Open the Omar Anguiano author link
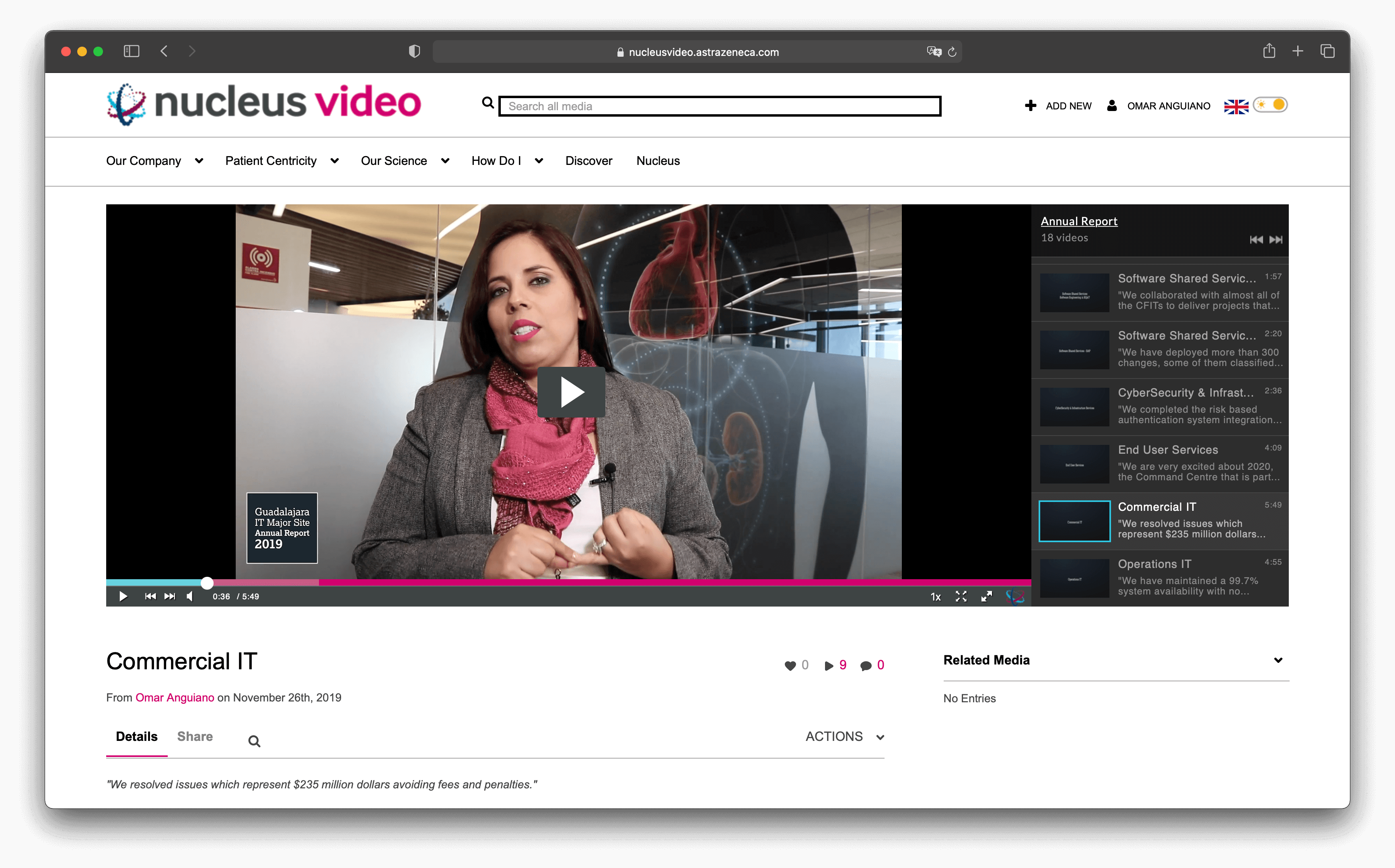 (x=175, y=697)
